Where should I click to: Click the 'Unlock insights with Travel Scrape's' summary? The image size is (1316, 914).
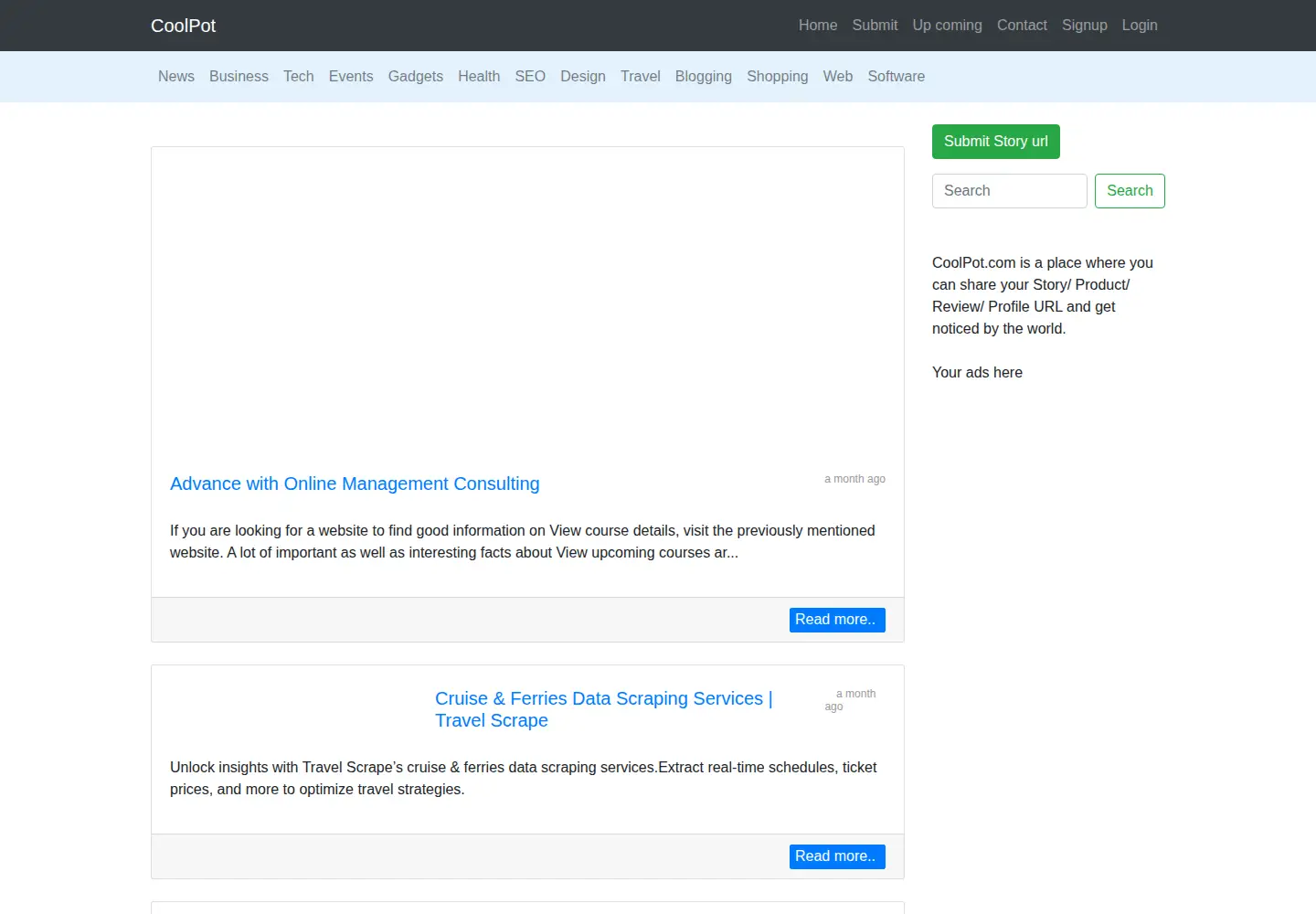524,779
